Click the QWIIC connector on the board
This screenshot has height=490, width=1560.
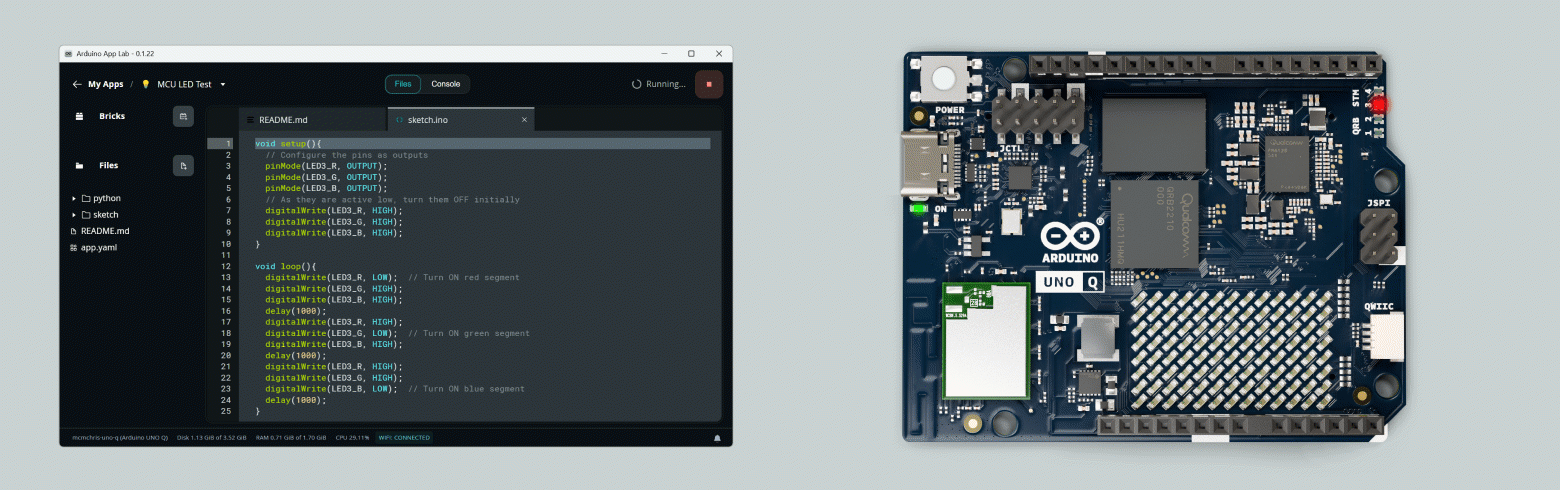(x=1385, y=338)
